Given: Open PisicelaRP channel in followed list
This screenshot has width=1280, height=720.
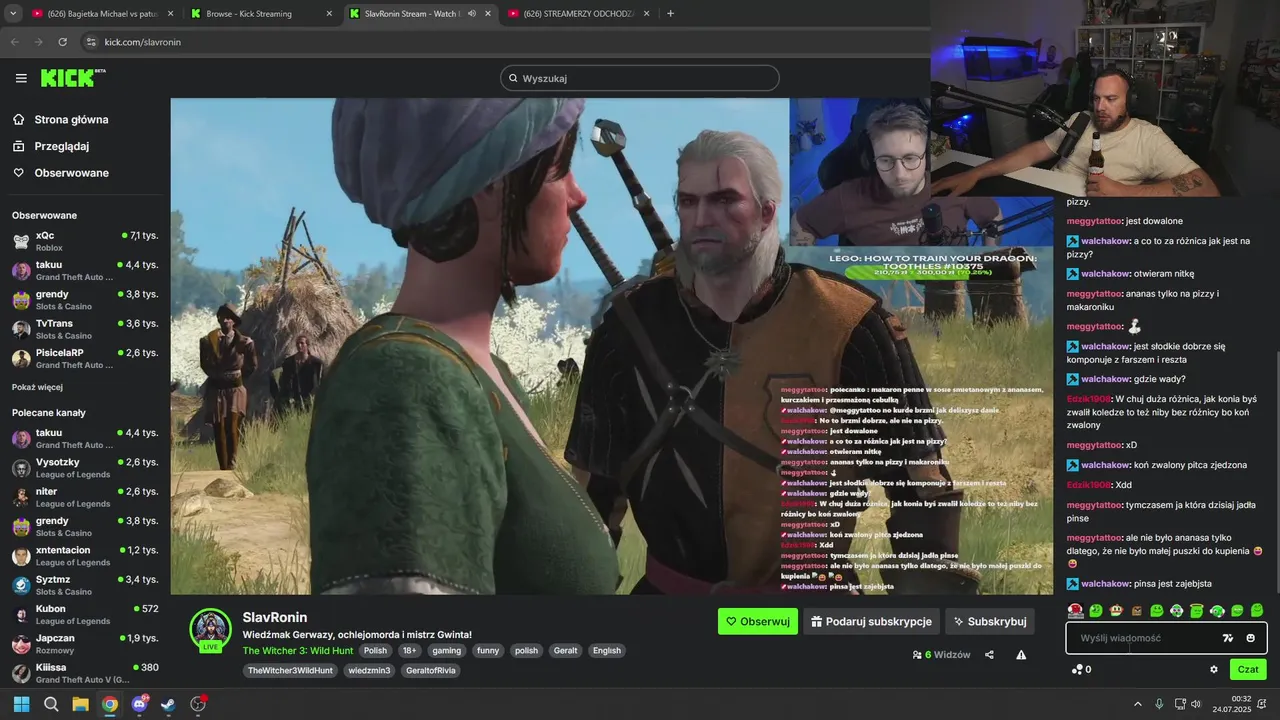Looking at the screenshot, I should 85,358.
